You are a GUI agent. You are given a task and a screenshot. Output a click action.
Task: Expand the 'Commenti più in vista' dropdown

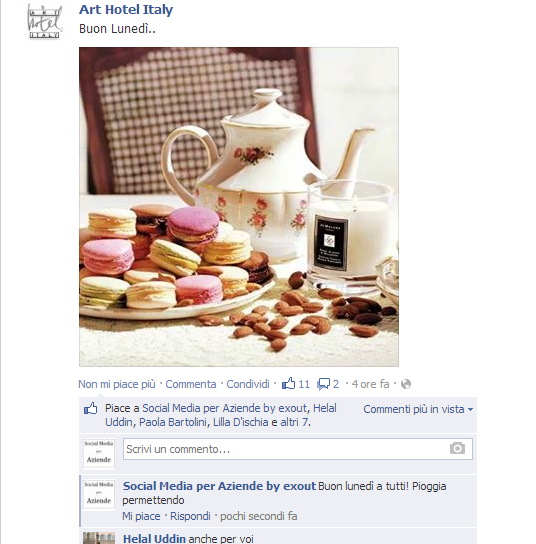[418, 409]
